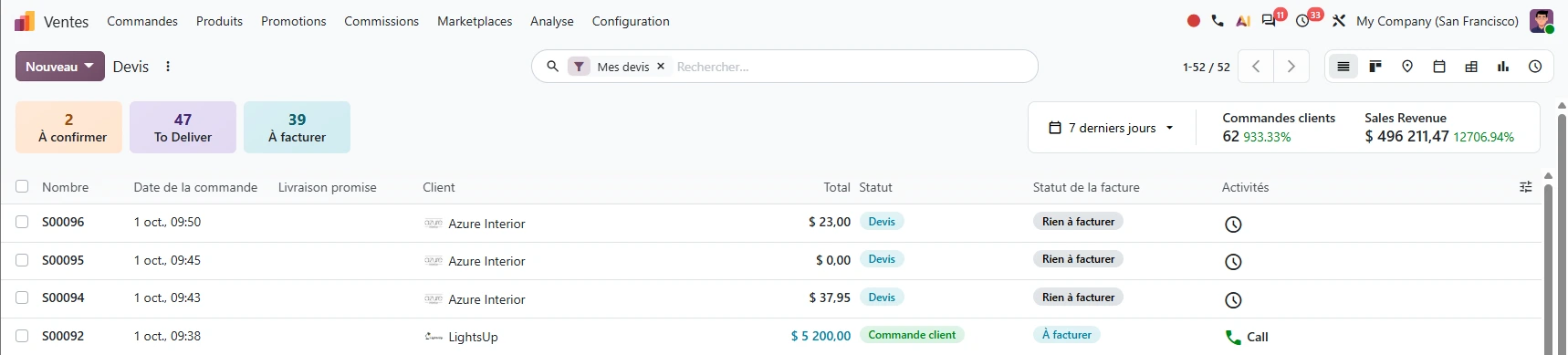Filter by the 39 À facturer card

(x=297, y=127)
